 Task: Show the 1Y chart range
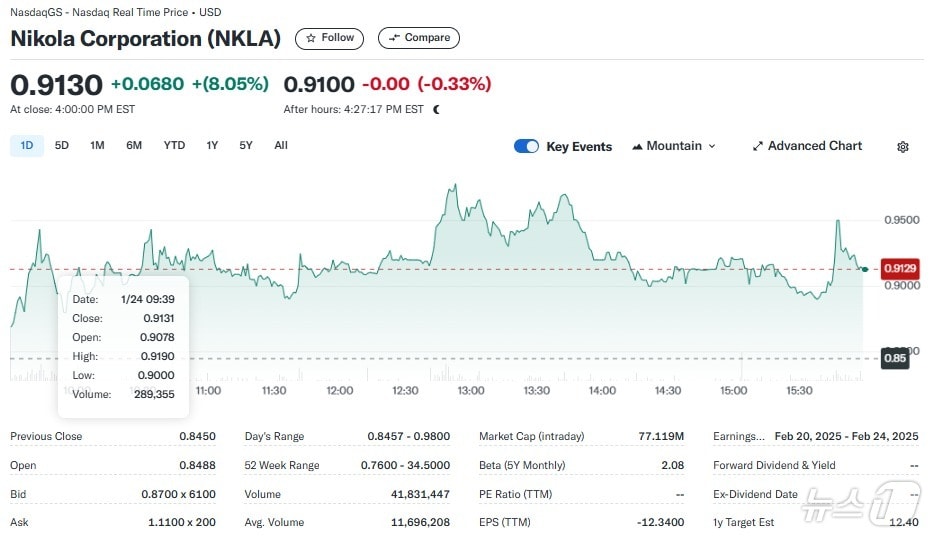pos(212,145)
